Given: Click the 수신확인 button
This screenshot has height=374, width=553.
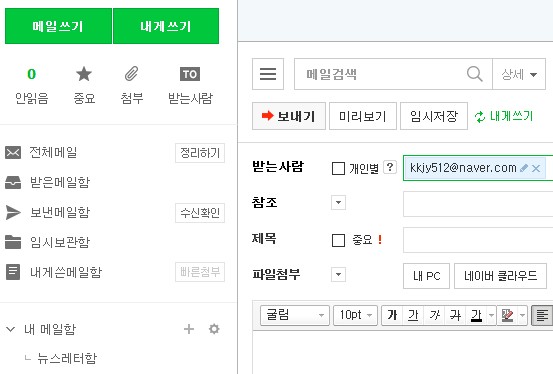Looking at the screenshot, I should (200, 213).
